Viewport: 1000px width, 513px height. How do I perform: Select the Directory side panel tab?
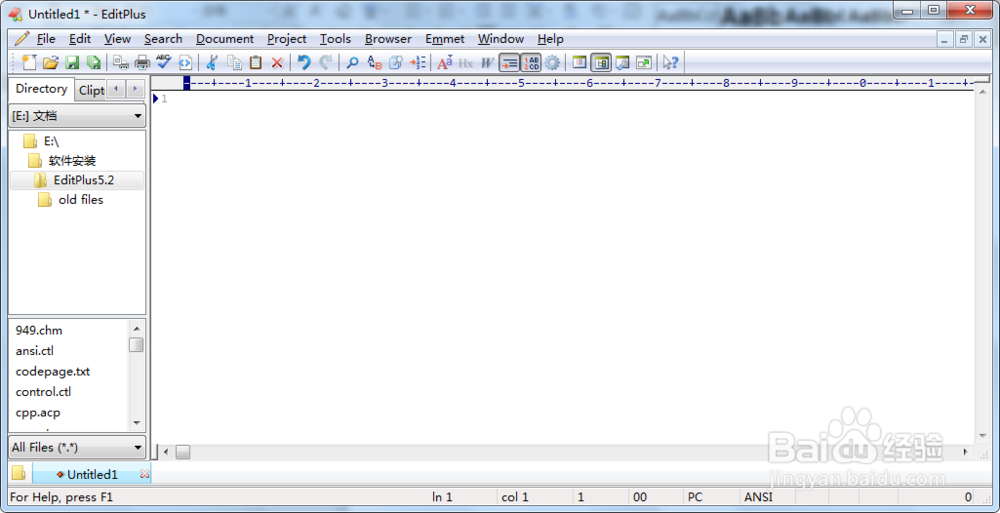point(41,89)
